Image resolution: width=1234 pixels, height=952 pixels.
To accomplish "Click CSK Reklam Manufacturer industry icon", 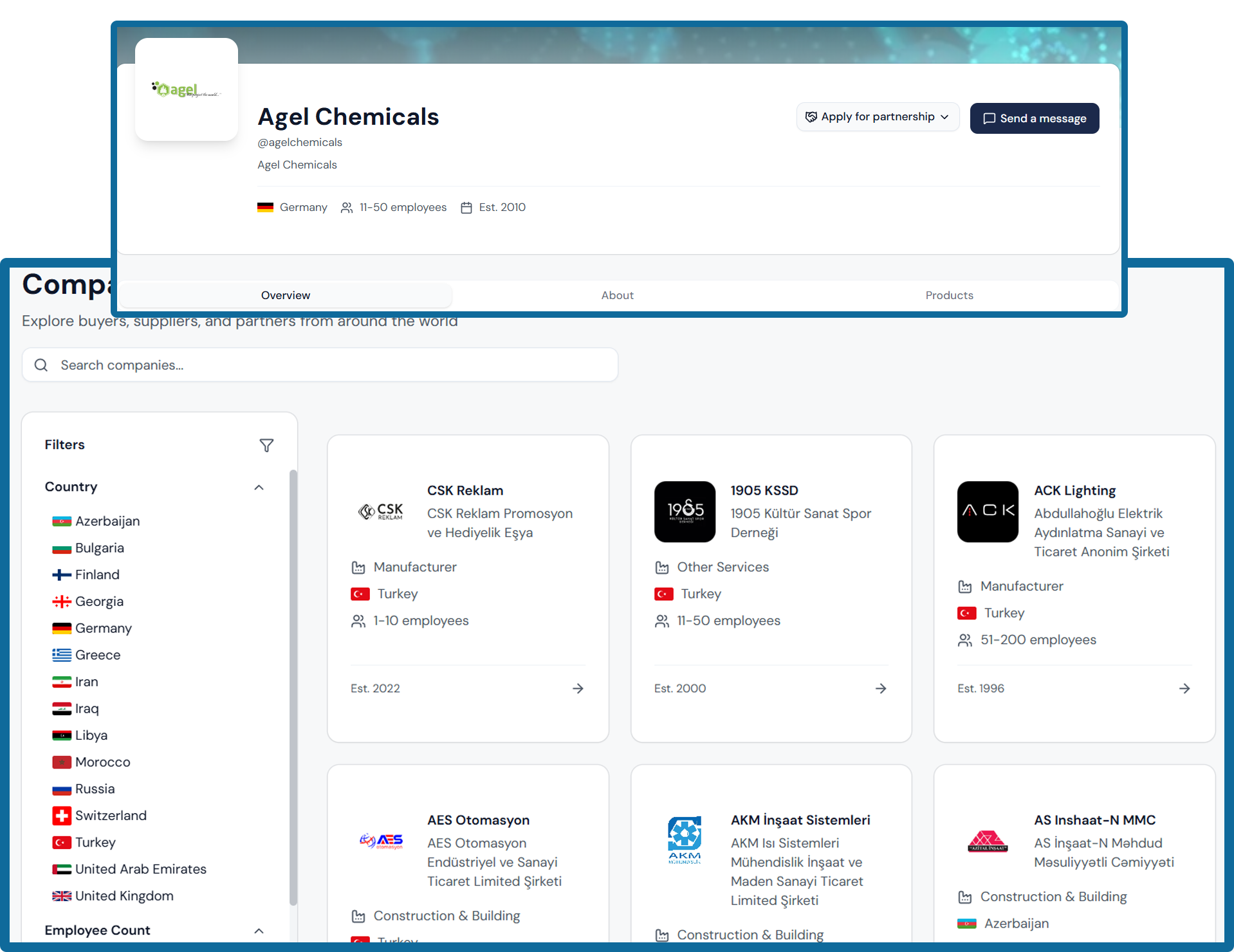I will [358, 567].
